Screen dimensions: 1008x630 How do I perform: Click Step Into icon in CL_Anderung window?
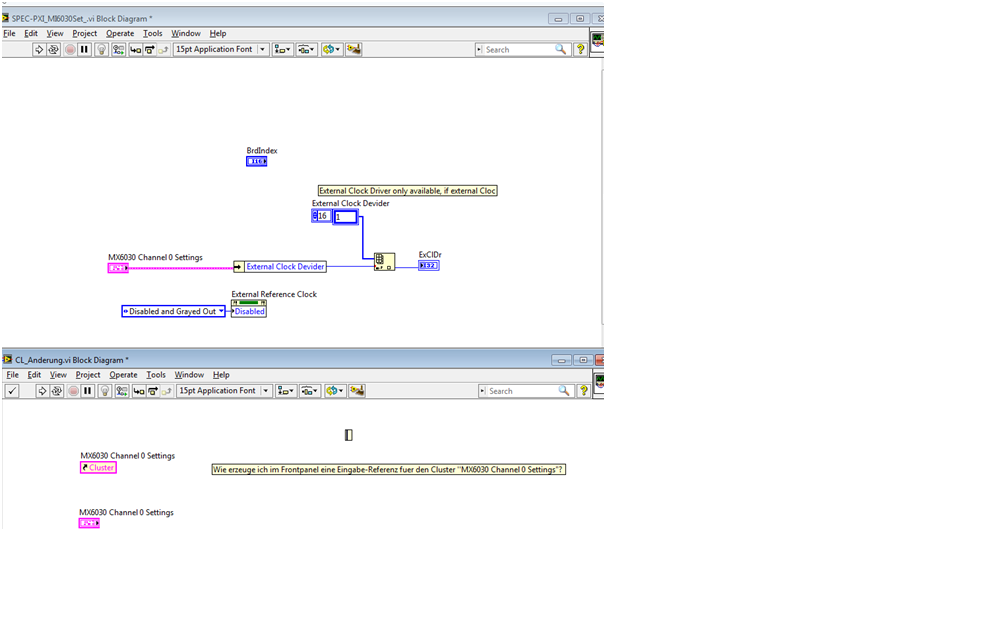tap(139, 391)
